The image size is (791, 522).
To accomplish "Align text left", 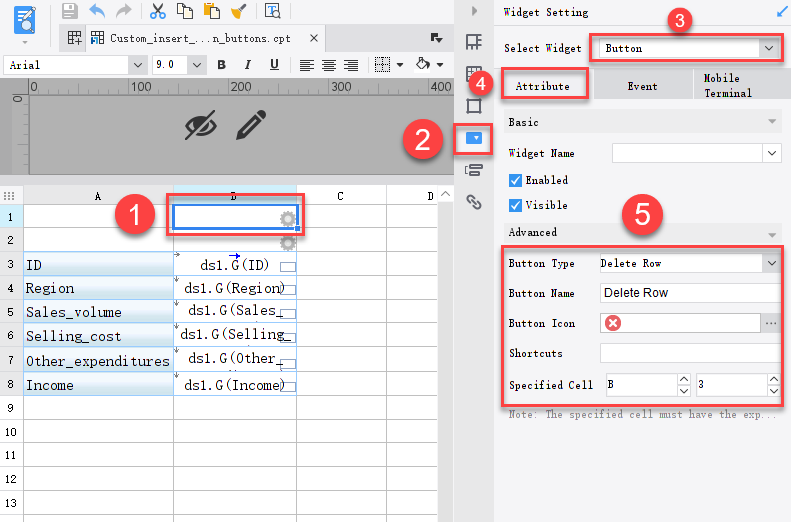I will (x=307, y=65).
